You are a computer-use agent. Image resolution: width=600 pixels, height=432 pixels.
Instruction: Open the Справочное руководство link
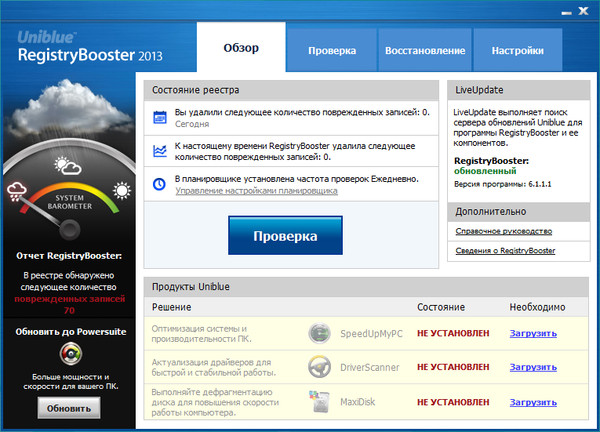(x=502, y=232)
